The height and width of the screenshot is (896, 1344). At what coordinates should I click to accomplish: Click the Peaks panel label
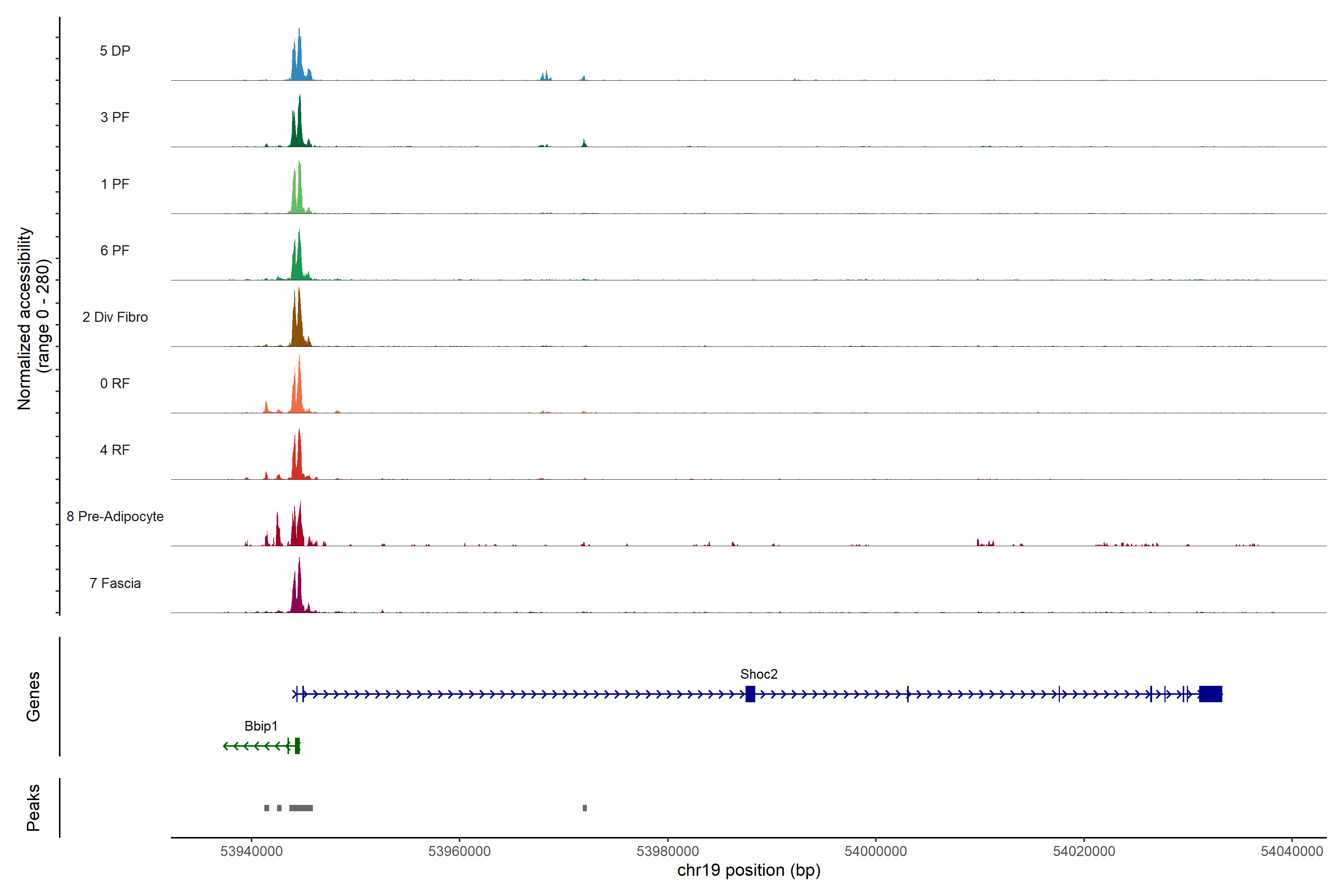point(33,808)
